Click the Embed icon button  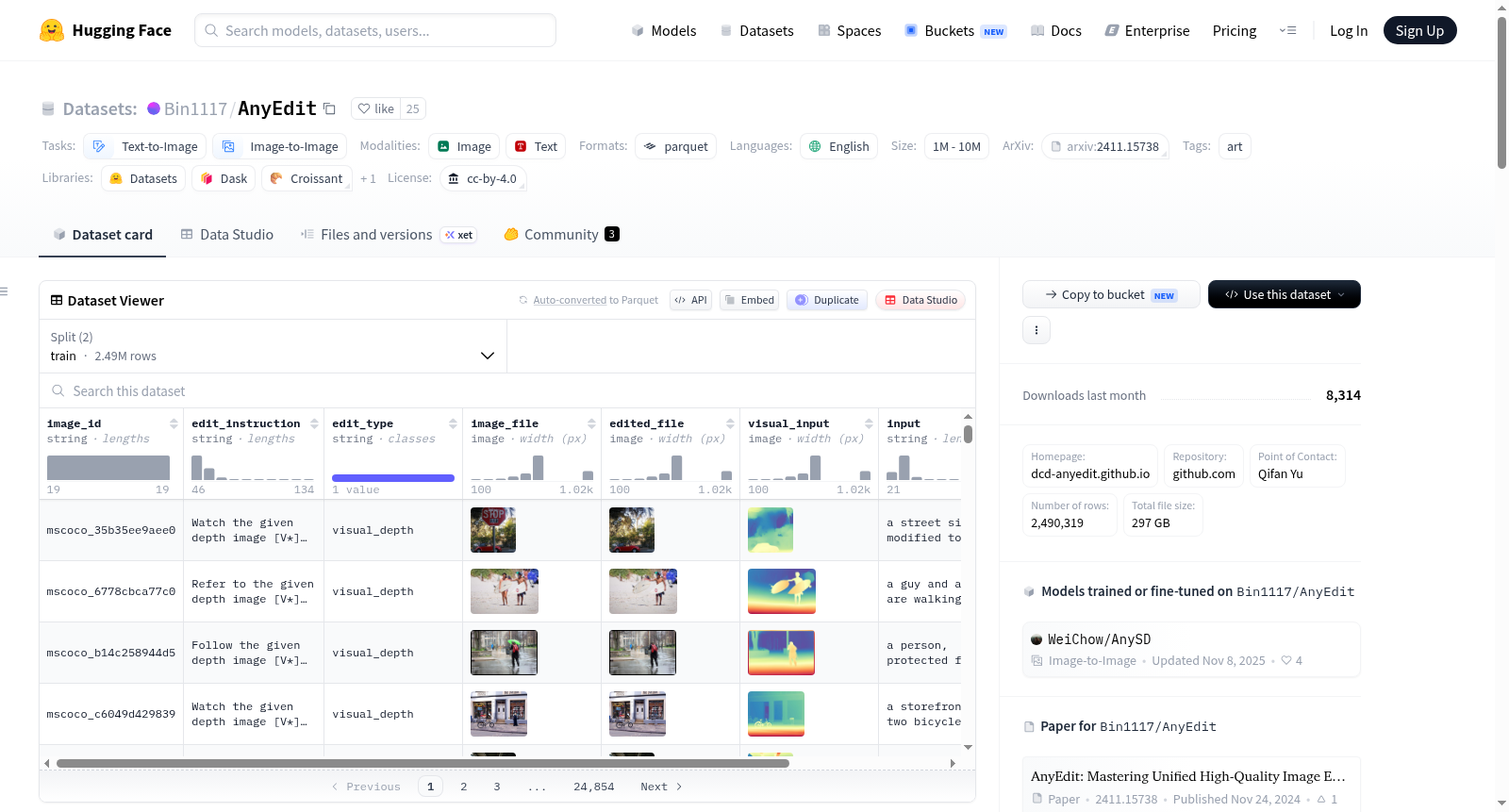click(x=749, y=300)
